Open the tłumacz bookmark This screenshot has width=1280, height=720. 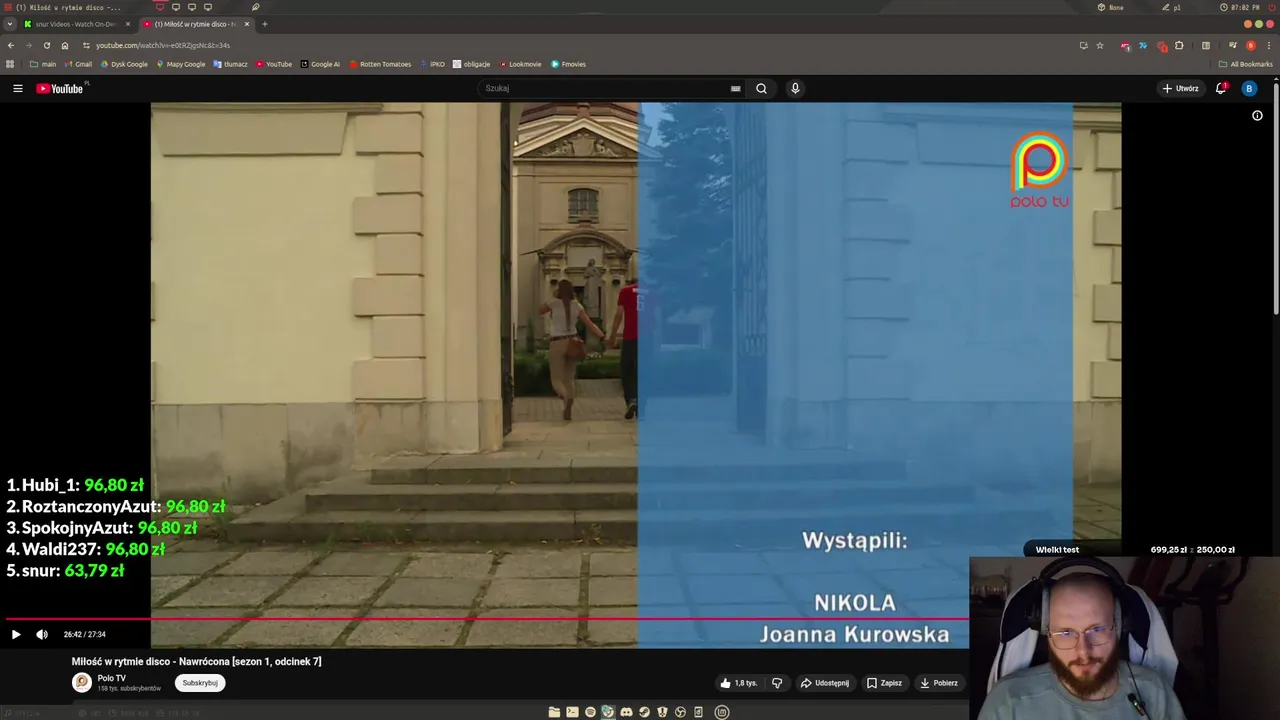(230, 64)
